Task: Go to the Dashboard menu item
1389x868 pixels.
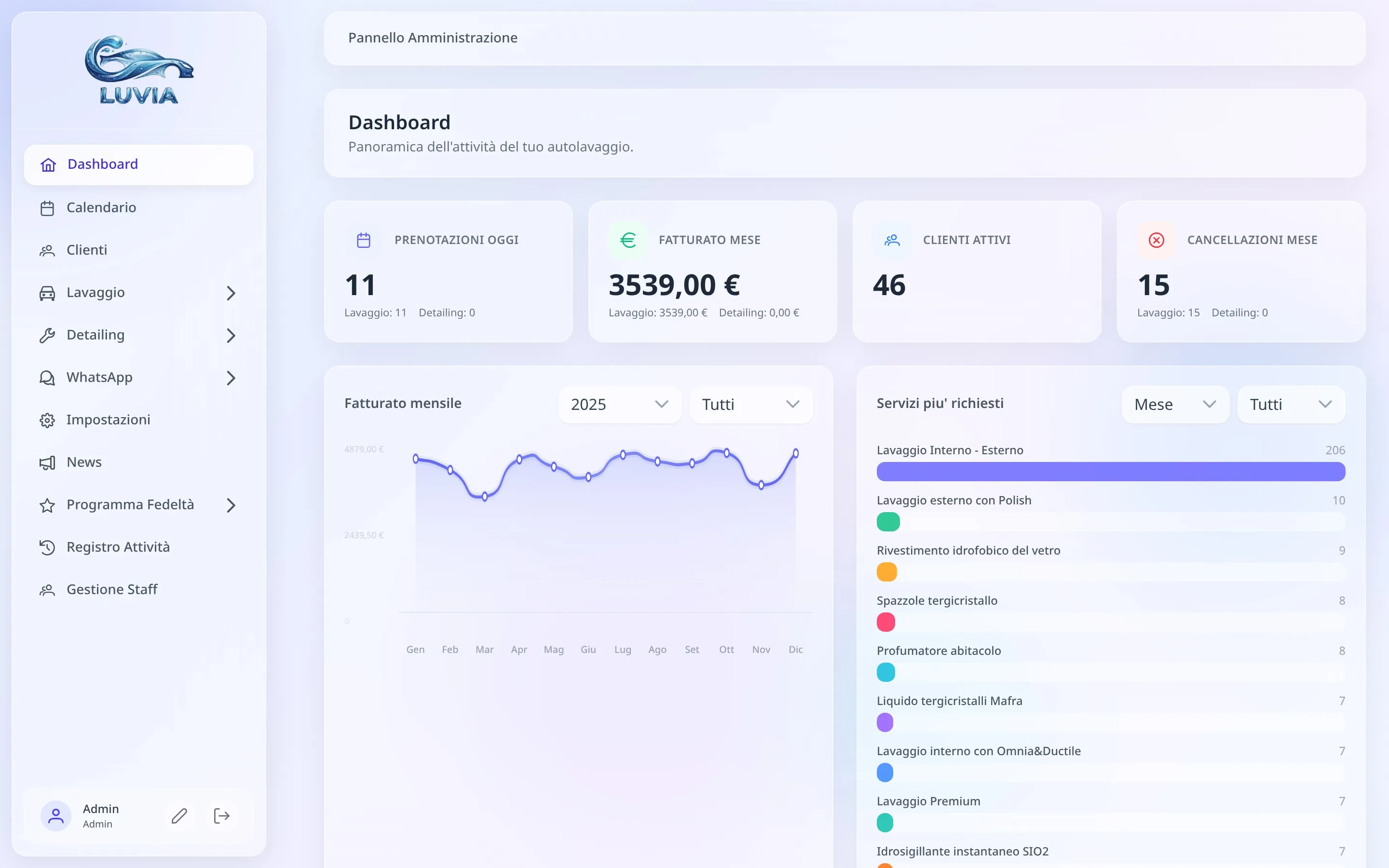Action: [x=139, y=165]
